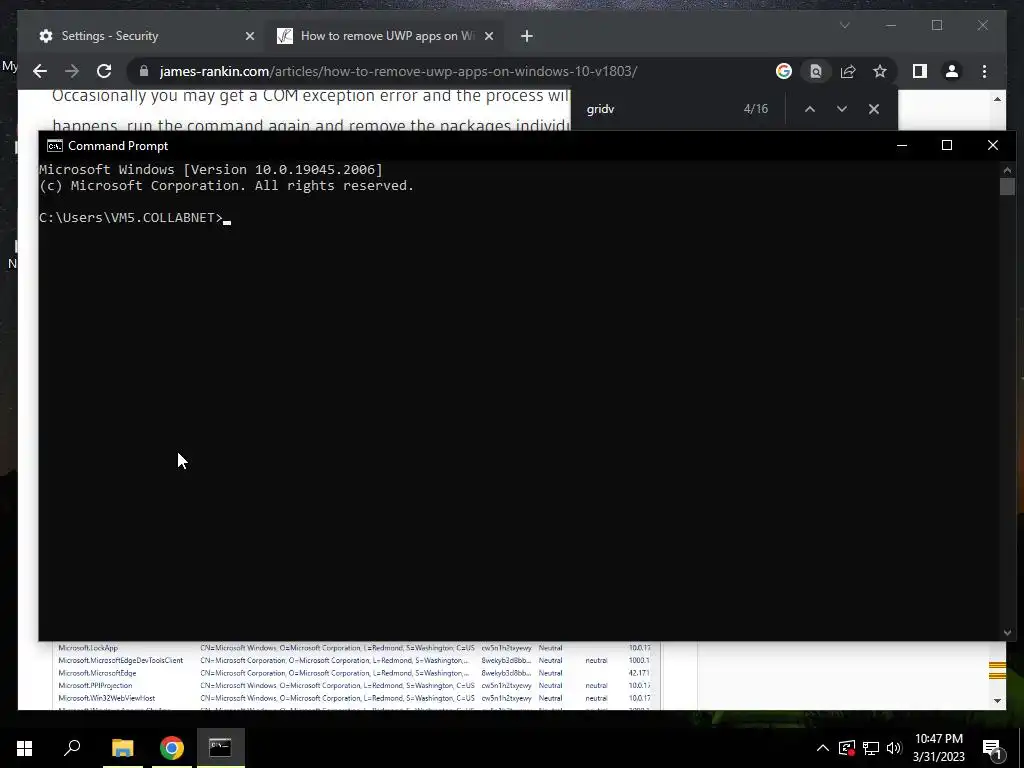Show hidden system tray icons
This screenshot has width=1024, height=768.
(x=823, y=748)
